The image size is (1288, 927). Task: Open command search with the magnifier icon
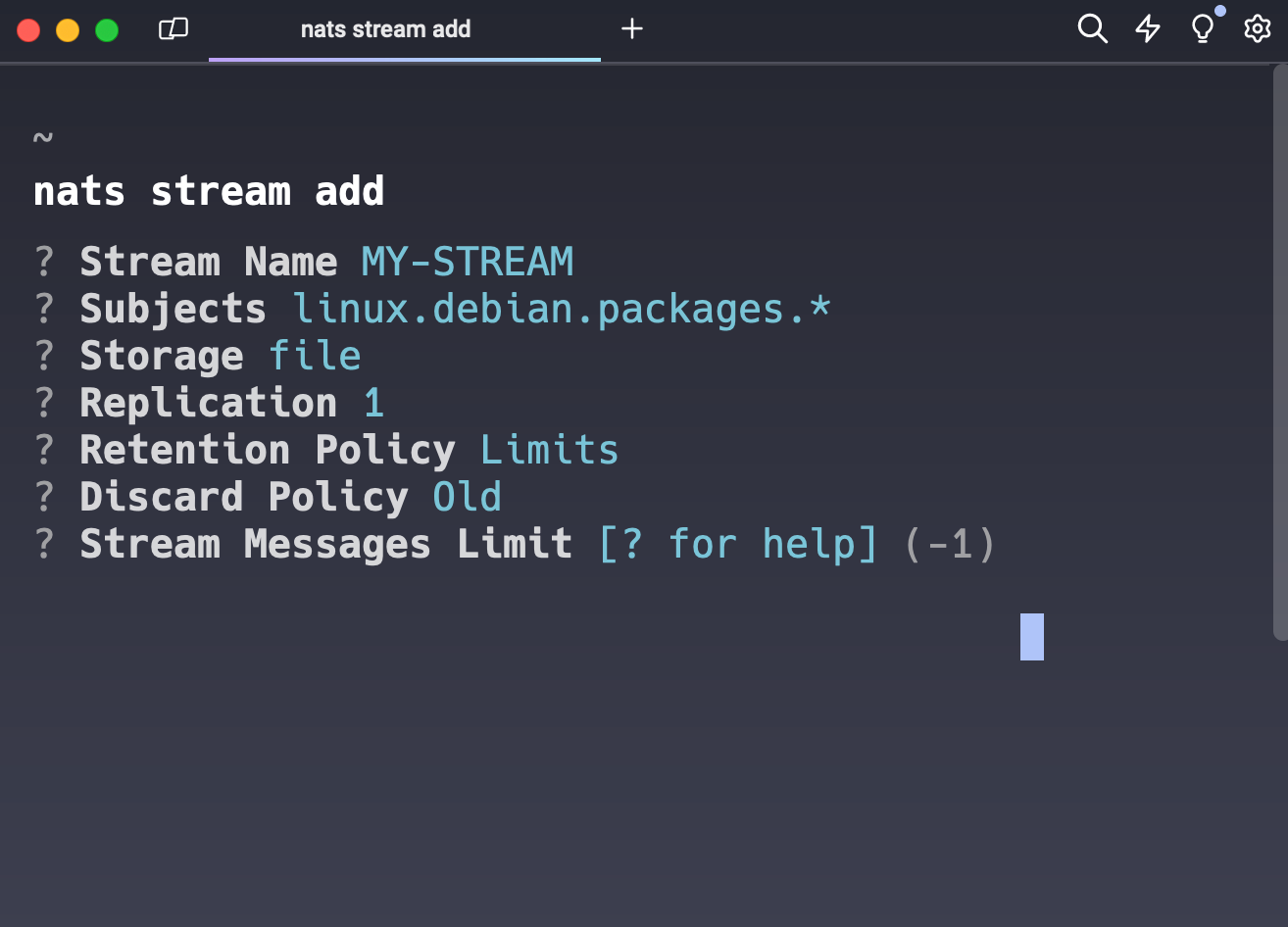click(x=1092, y=29)
